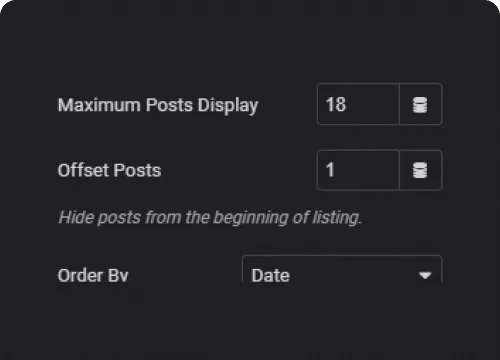Click the word 'Maximum' in the first label
This screenshot has height=360, width=500.
pyautogui.click(x=99, y=105)
